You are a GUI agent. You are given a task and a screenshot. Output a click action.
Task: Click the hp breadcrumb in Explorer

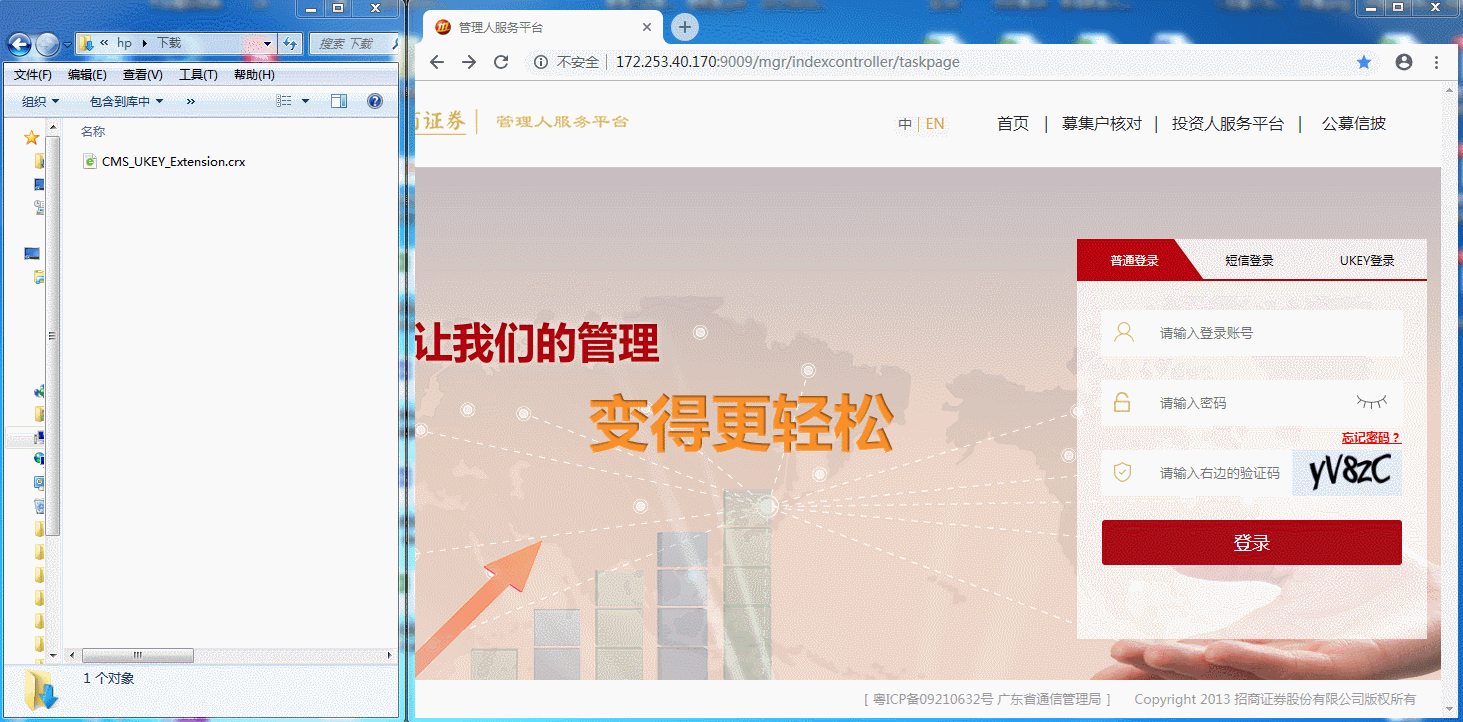point(125,44)
